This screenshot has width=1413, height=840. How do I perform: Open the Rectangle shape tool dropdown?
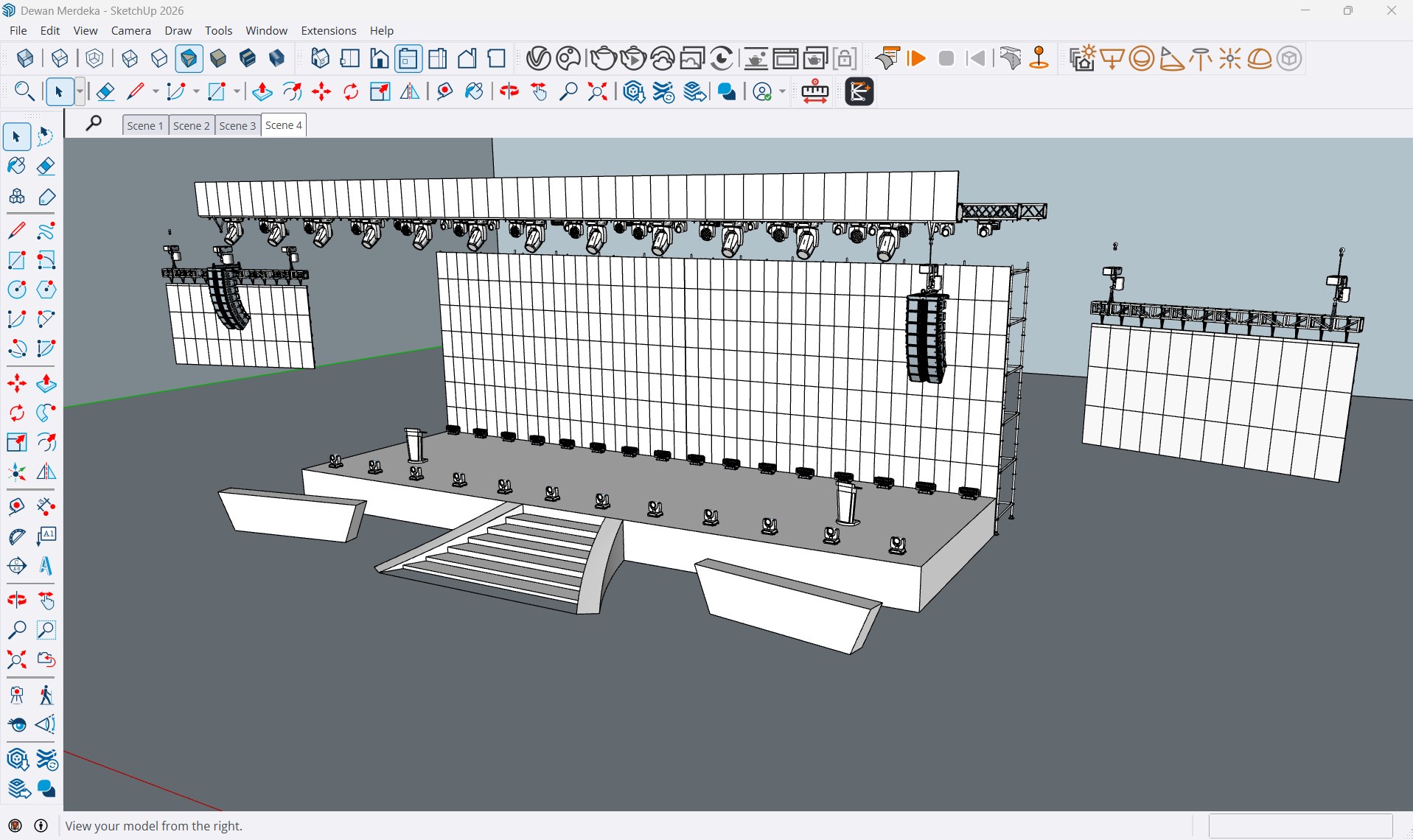(237, 91)
